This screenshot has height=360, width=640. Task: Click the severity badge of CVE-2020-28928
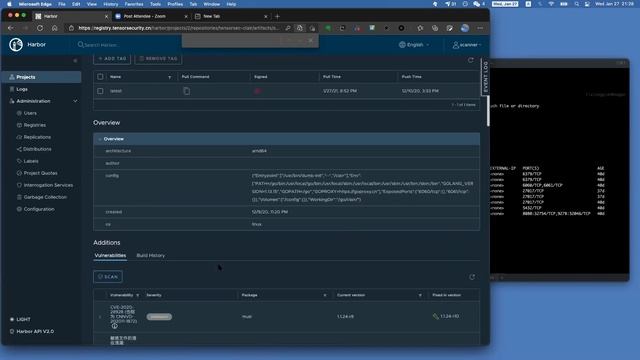[159, 317]
